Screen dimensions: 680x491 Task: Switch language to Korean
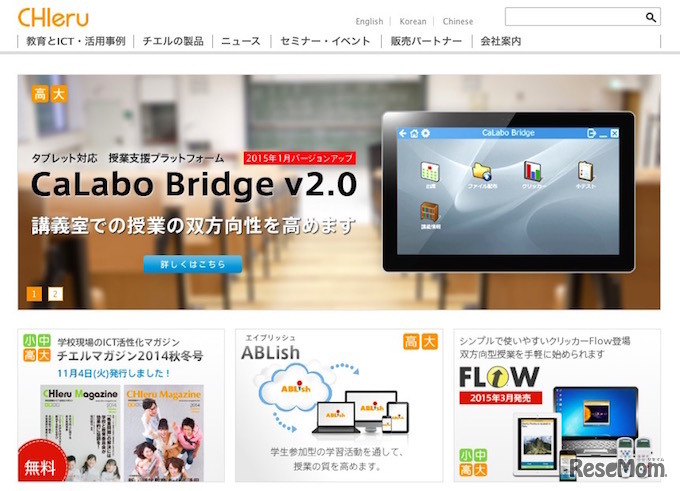pyautogui.click(x=412, y=21)
